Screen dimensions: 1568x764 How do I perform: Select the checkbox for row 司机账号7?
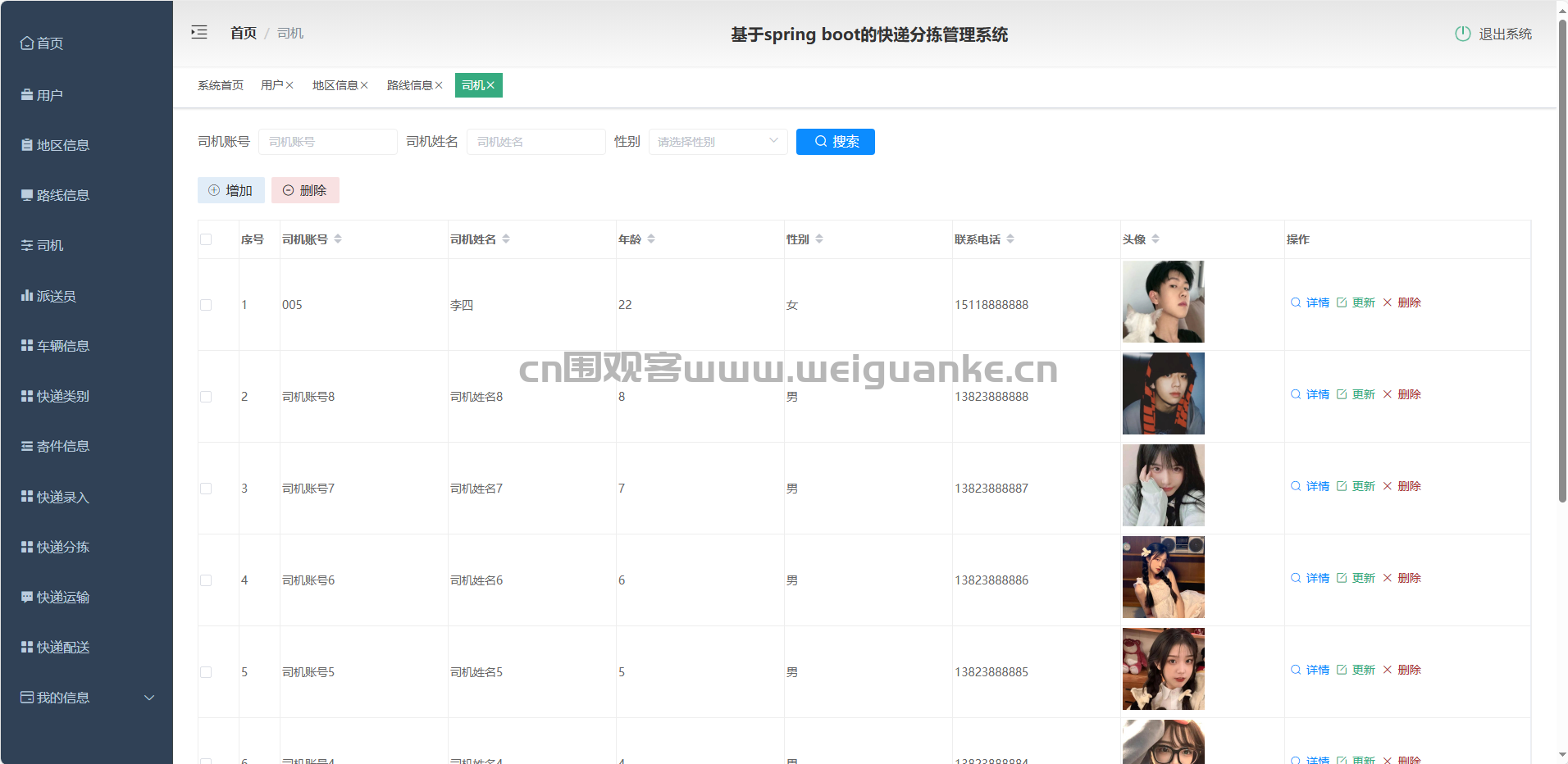pos(206,489)
